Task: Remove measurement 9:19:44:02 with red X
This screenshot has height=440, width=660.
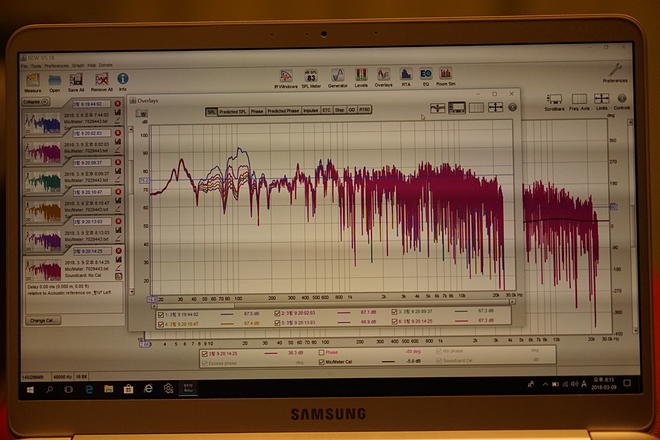Action: click(117, 104)
